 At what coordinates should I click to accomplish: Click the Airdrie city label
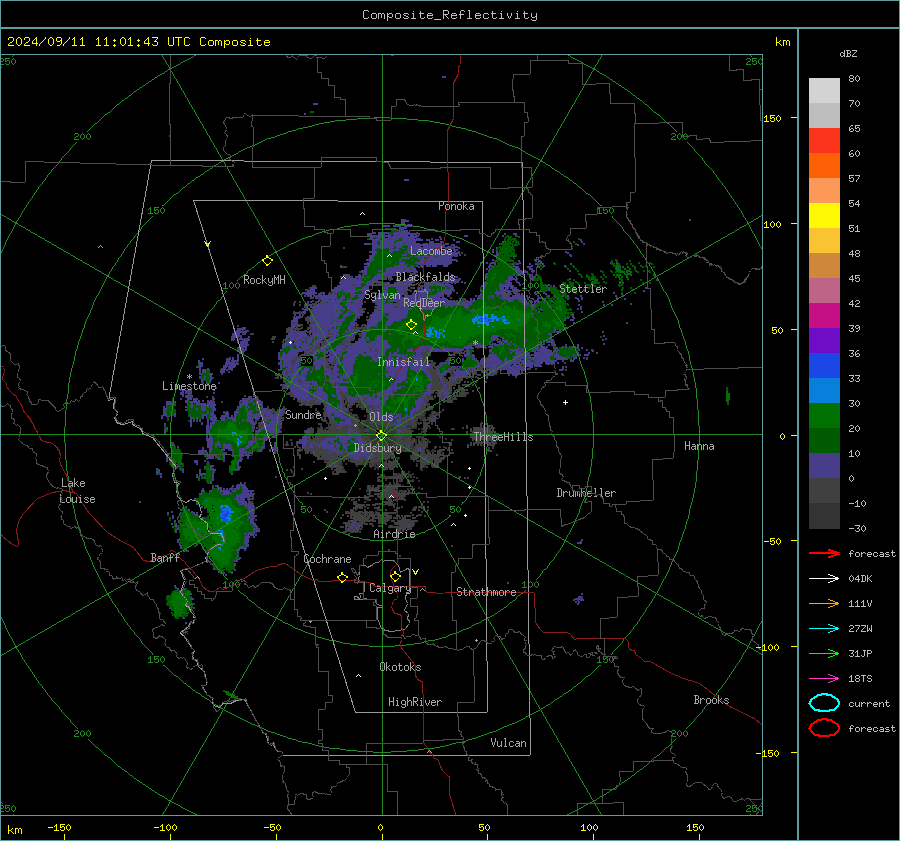click(394, 534)
